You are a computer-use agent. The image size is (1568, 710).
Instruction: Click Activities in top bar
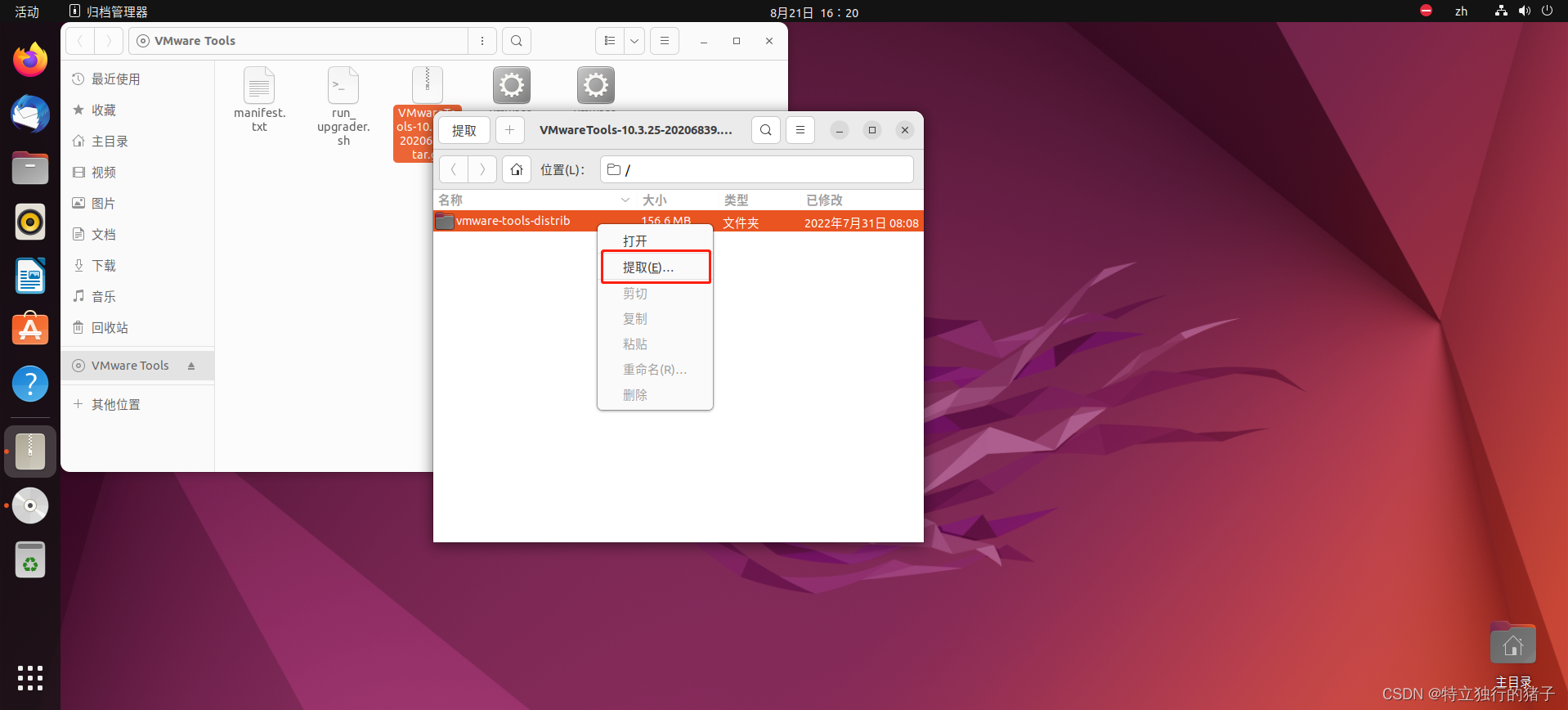[27, 11]
